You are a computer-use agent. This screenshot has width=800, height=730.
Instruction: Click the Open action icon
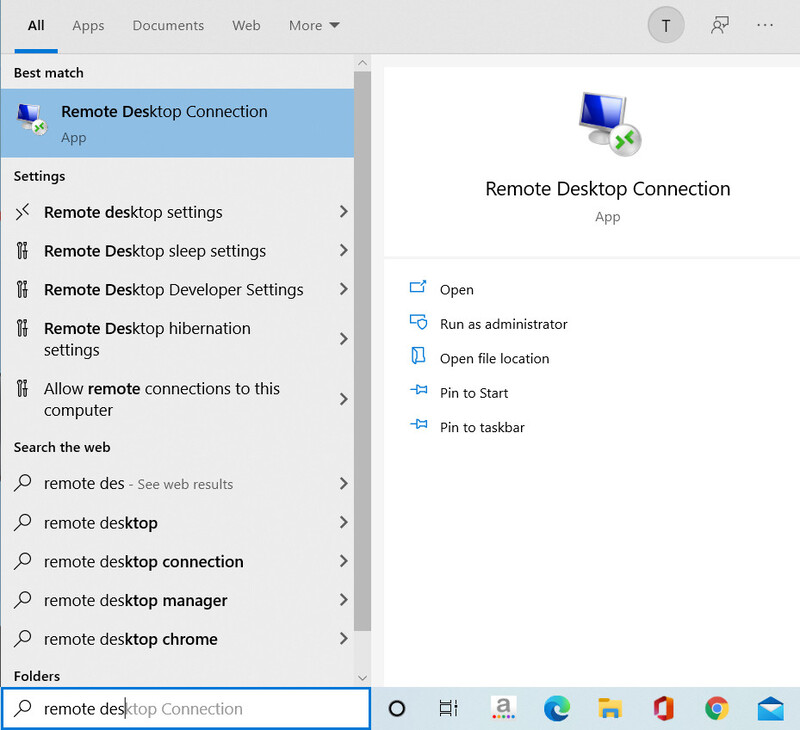click(x=418, y=287)
